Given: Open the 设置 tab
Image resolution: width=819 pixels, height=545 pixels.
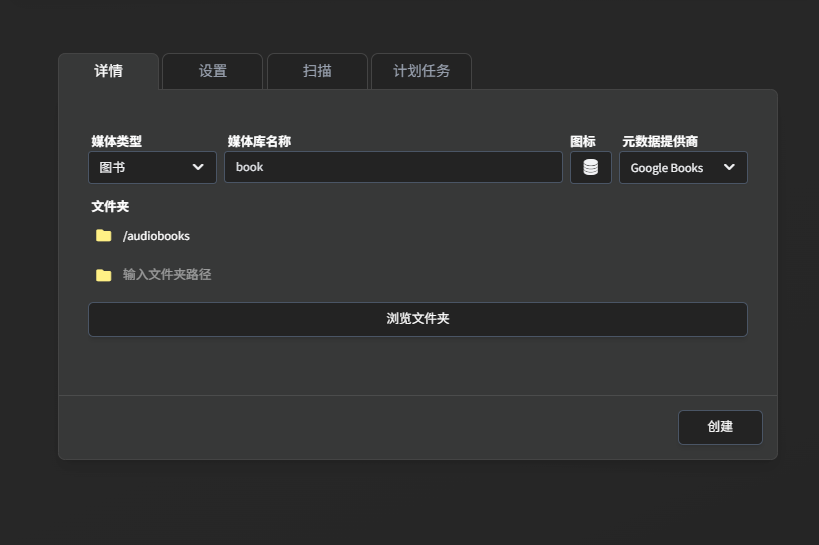Looking at the screenshot, I should pos(212,71).
